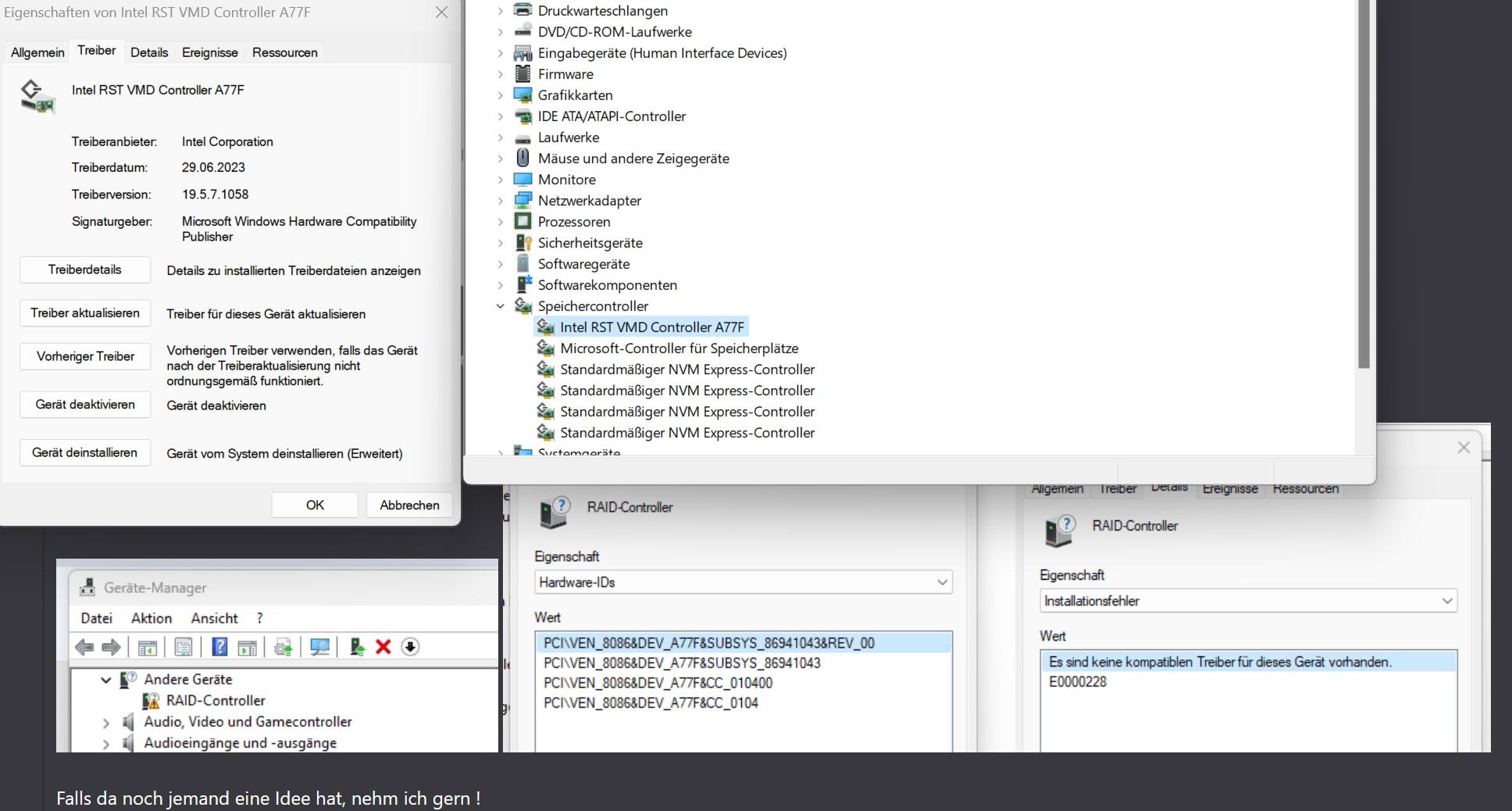Open the Details tab in VMD properties
The image size is (1512, 811).
click(x=149, y=52)
